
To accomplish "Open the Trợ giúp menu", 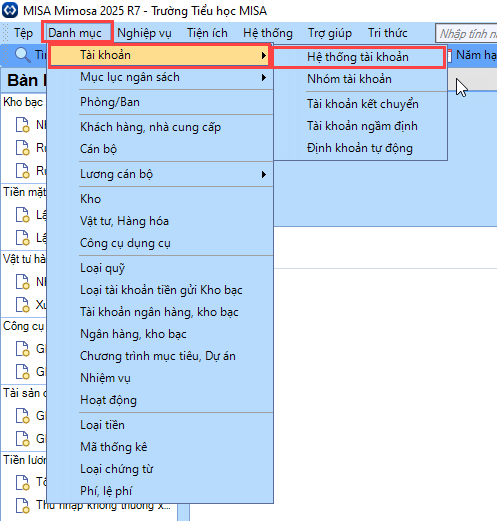I will (x=330, y=33).
